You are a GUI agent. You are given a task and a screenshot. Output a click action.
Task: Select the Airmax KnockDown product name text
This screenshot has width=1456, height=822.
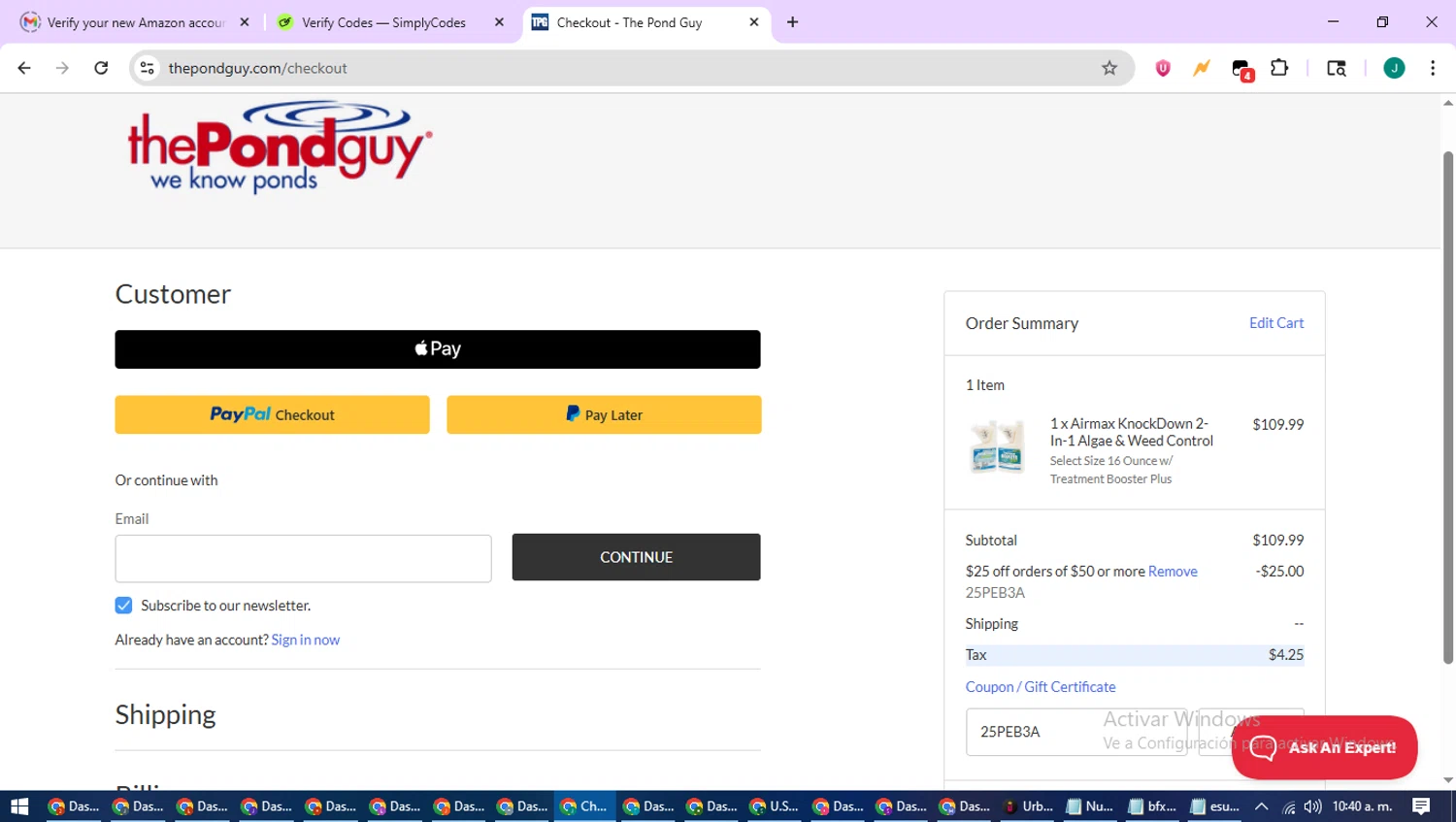(x=1132, y=432)
